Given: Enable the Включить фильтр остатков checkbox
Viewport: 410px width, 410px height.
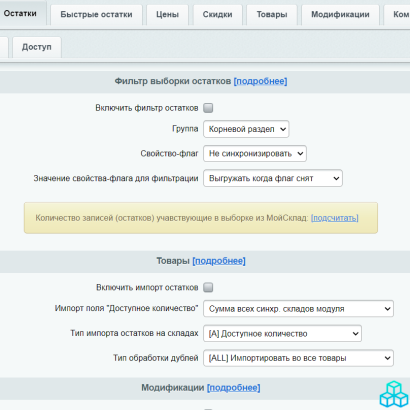Looking at the screenshot, I should pyautogui.click(x=208, y=108).
